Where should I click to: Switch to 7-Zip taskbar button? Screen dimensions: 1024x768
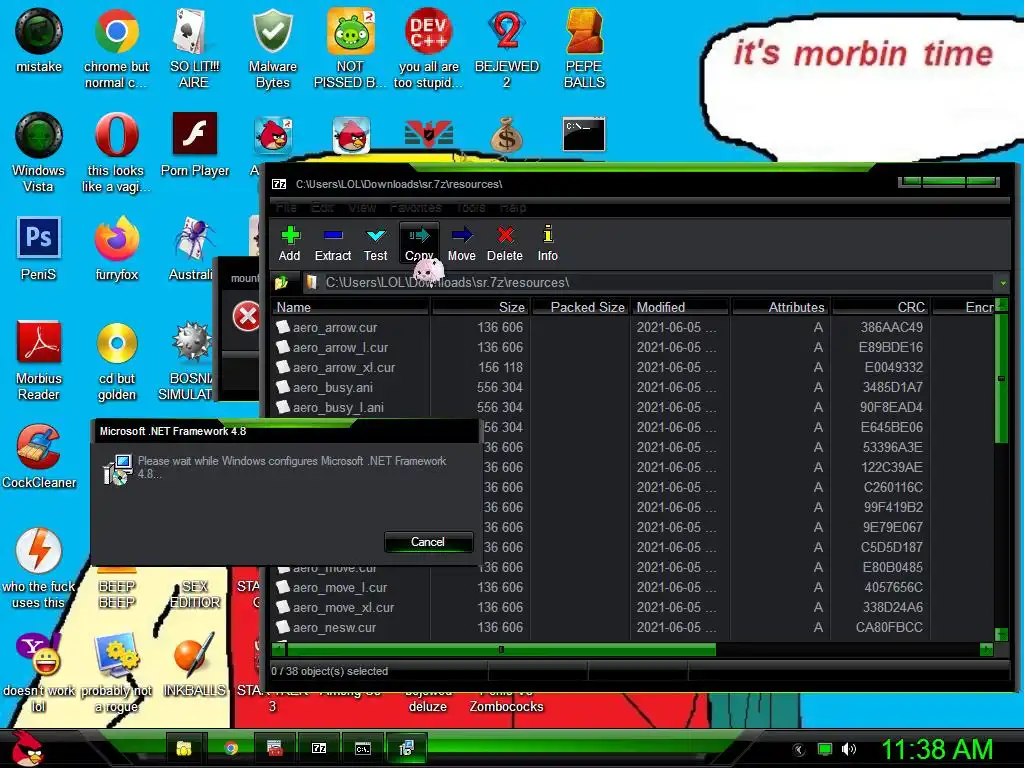(x=319, y=748)
